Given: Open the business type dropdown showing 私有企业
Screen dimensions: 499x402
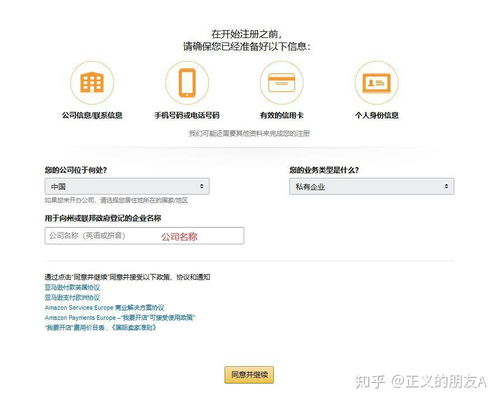Looking at the screenshot, I should [372, 186].
